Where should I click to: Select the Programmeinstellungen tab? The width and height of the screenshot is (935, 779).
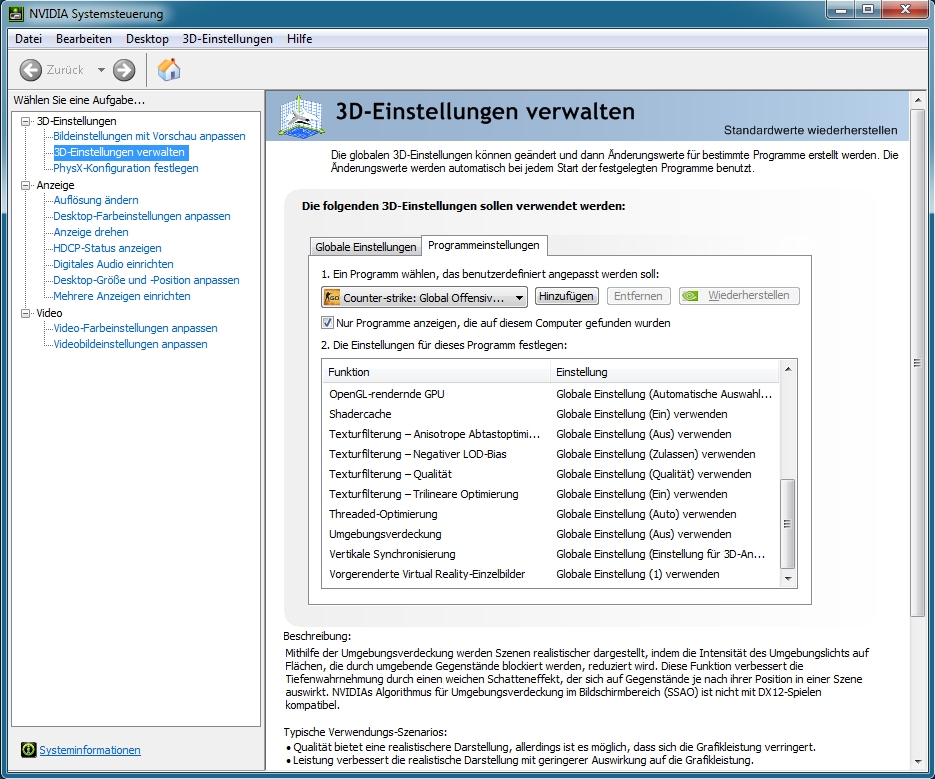tap(484, 245)
